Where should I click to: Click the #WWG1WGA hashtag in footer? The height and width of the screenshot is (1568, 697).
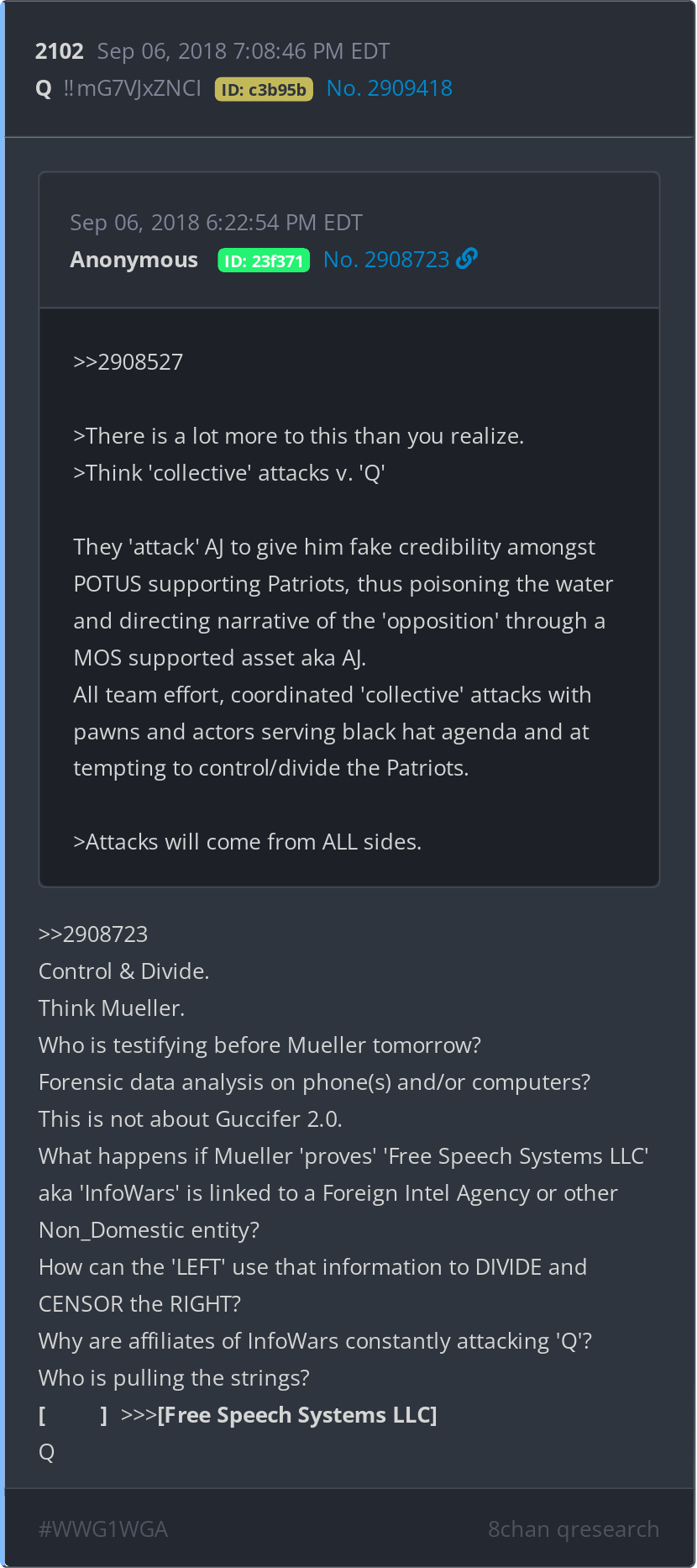pyautogui.click(x=103, y=1529)
